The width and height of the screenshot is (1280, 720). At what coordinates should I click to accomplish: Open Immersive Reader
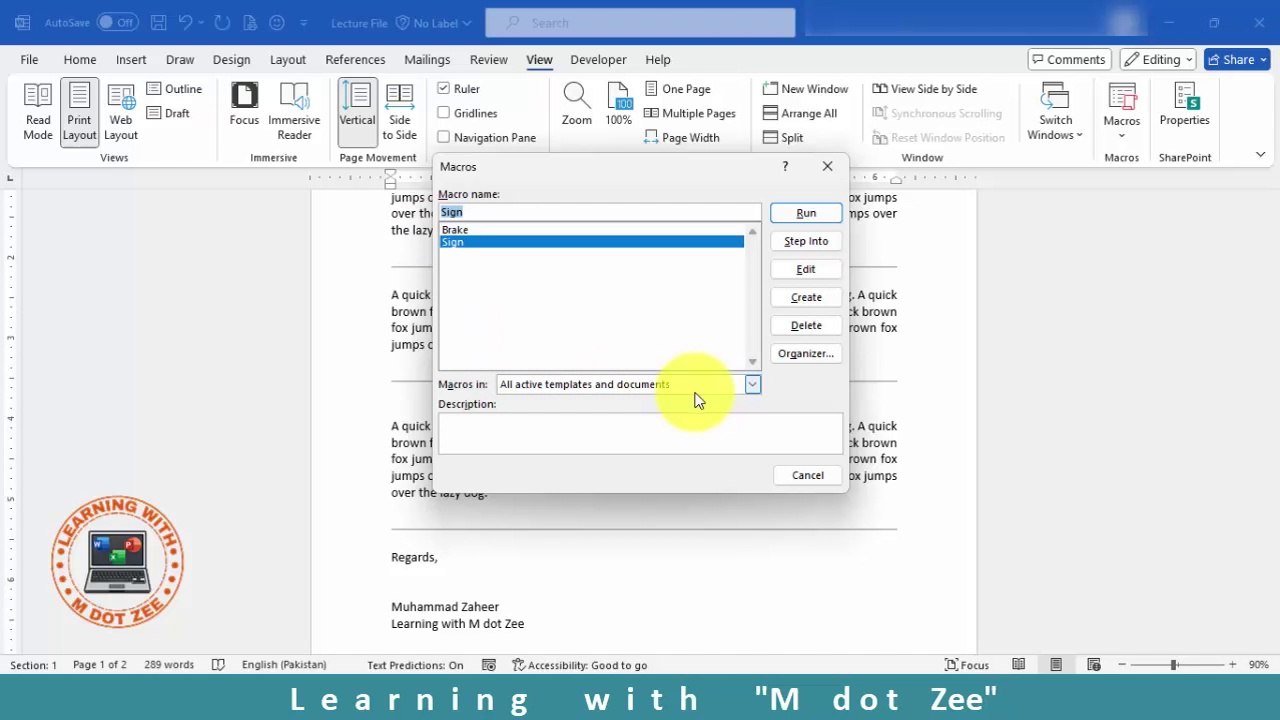pos(294,112)
